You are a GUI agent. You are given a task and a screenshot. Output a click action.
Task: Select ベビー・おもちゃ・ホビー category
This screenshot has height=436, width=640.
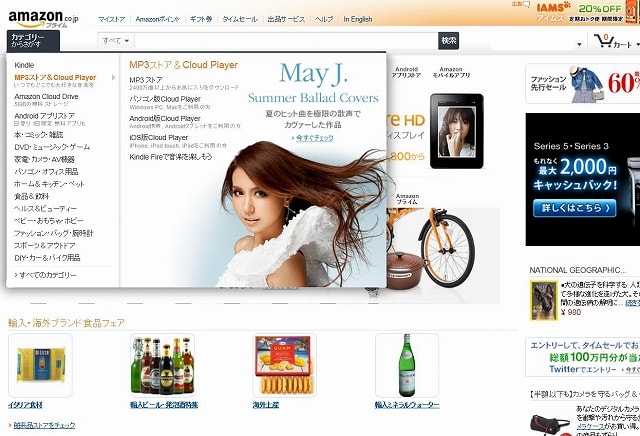(x=49, y=221)
